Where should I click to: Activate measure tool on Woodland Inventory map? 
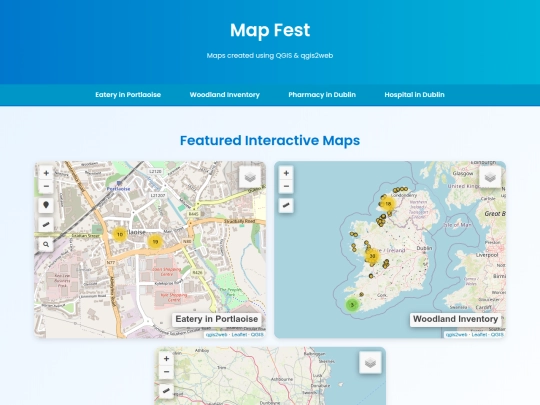286,206
